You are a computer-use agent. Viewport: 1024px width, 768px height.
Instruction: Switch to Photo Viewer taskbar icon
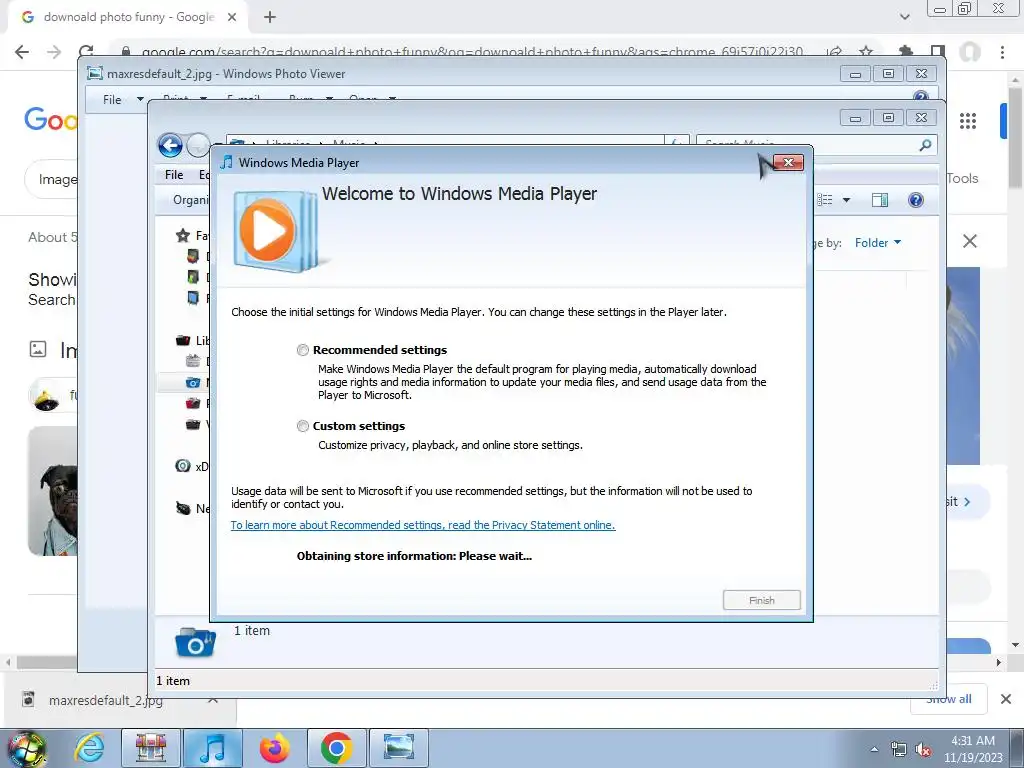(x=399, y=748)
